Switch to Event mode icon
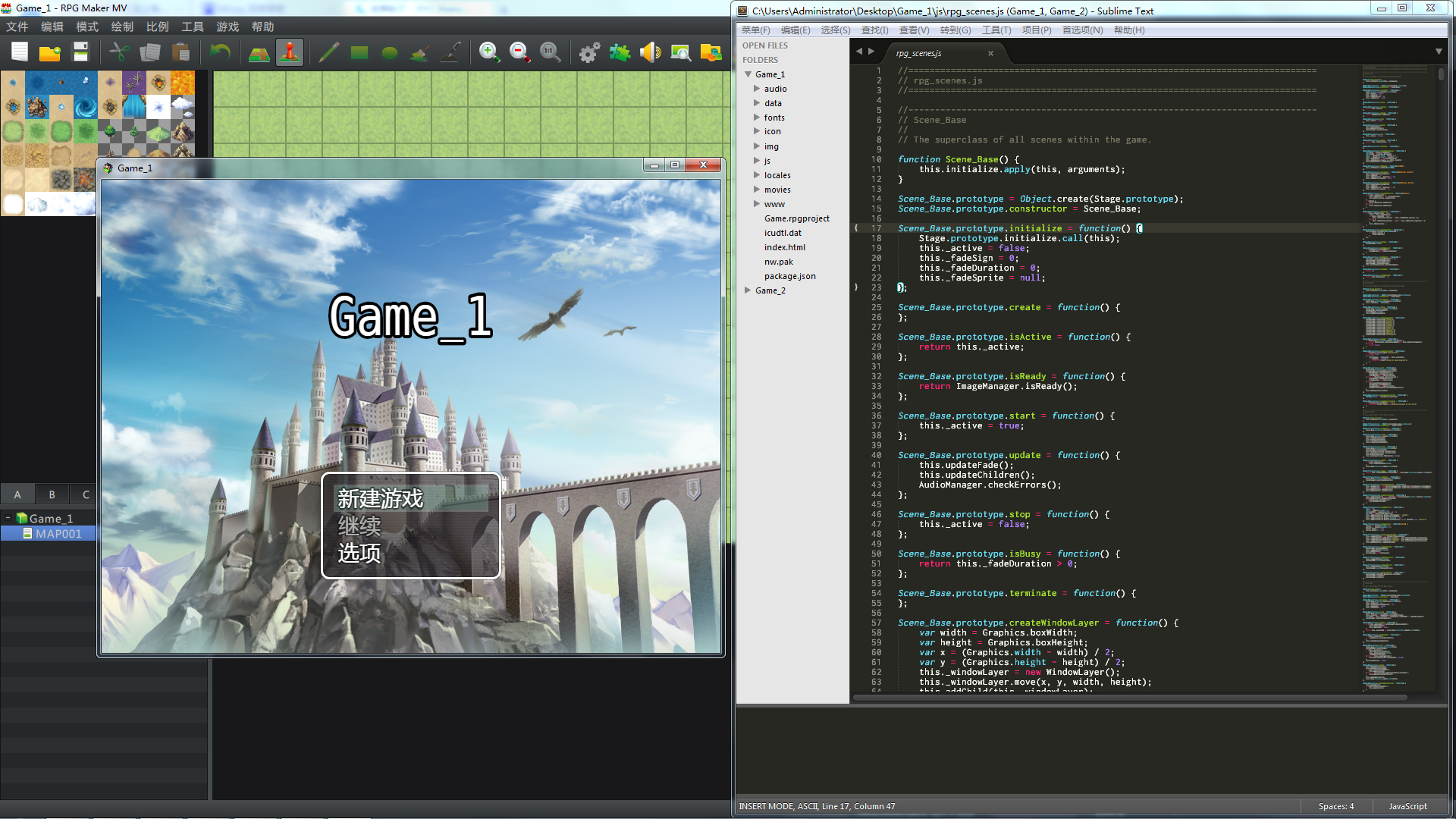 (x=290, y=52)
